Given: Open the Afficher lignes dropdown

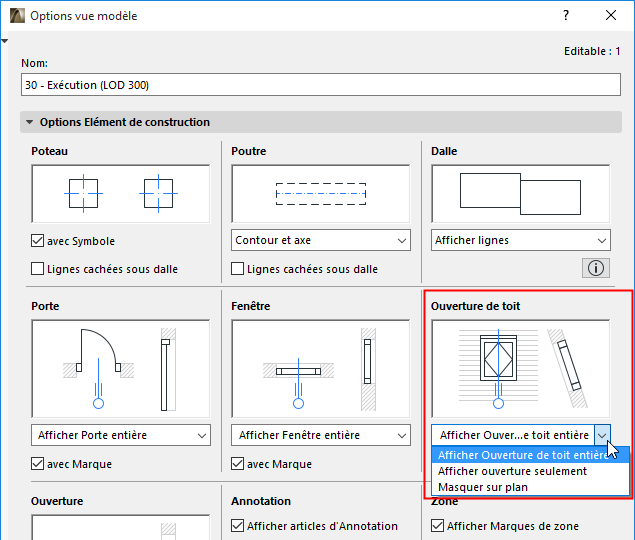Looking at the screenshot, I should (520, 241).
